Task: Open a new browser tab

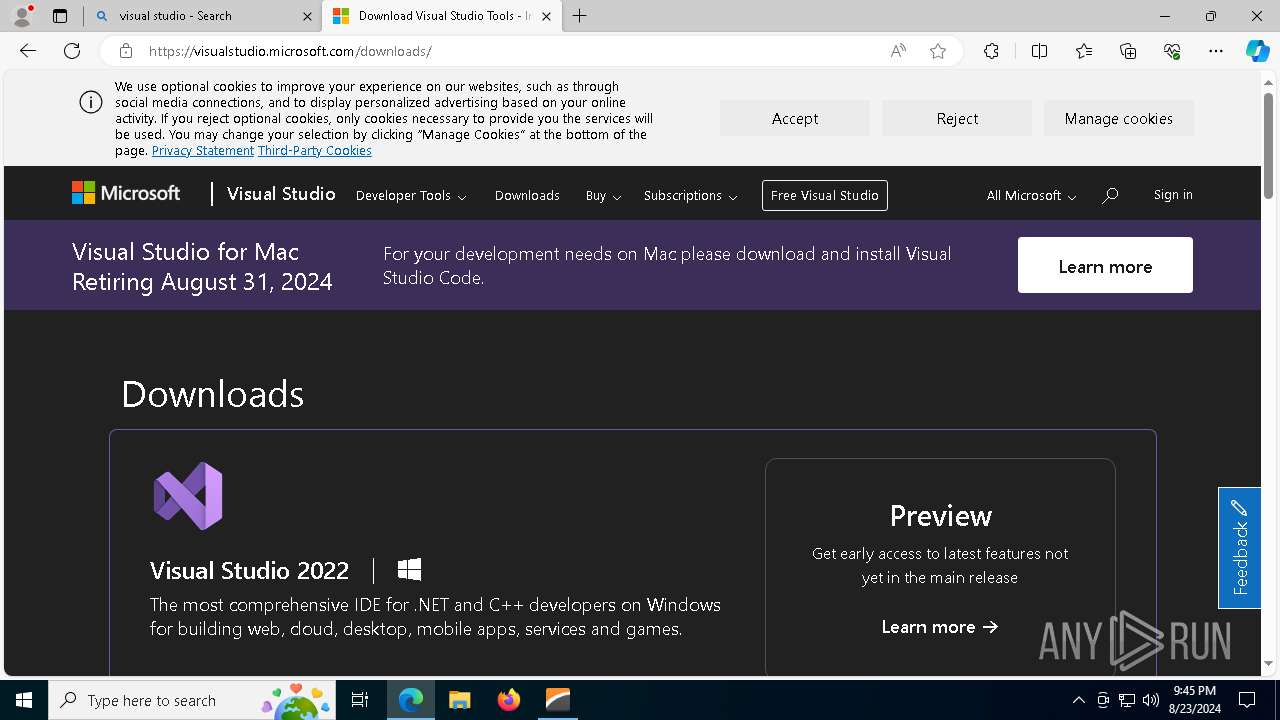Action: [x=580, y=16]
